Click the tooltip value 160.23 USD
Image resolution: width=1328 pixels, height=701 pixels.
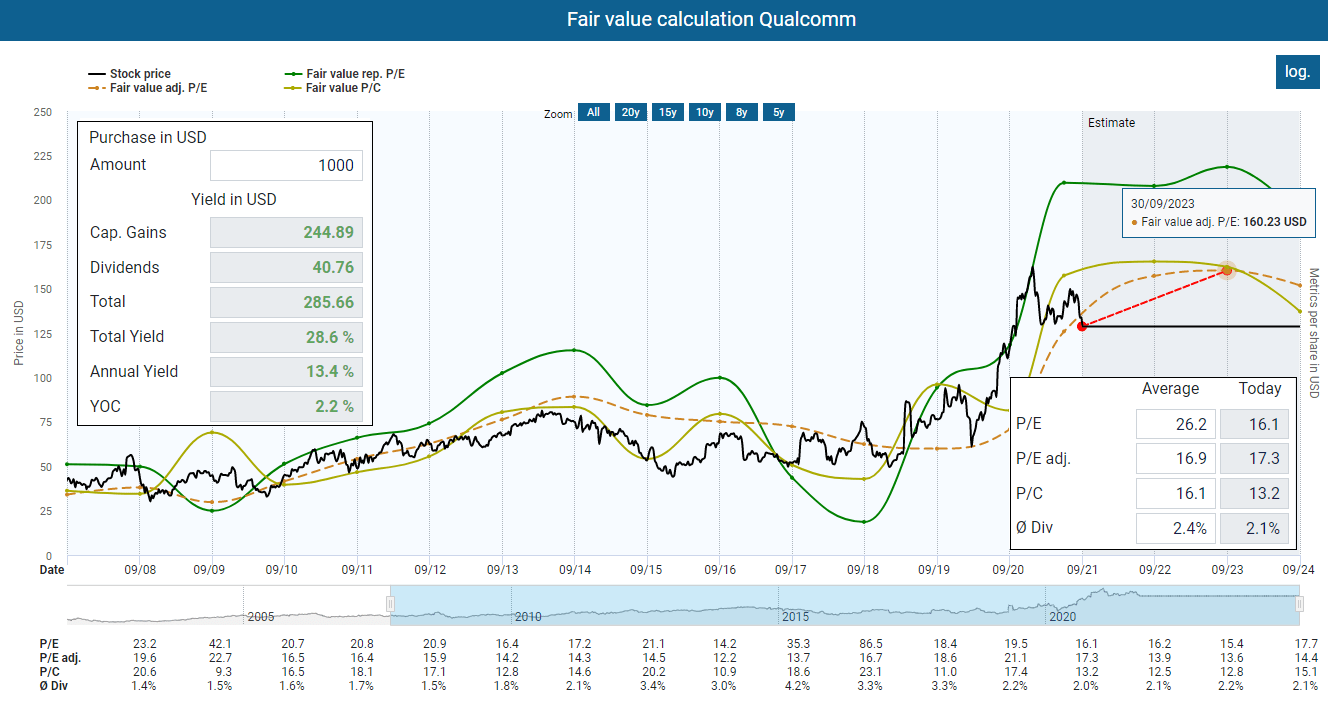point(1274,222)
